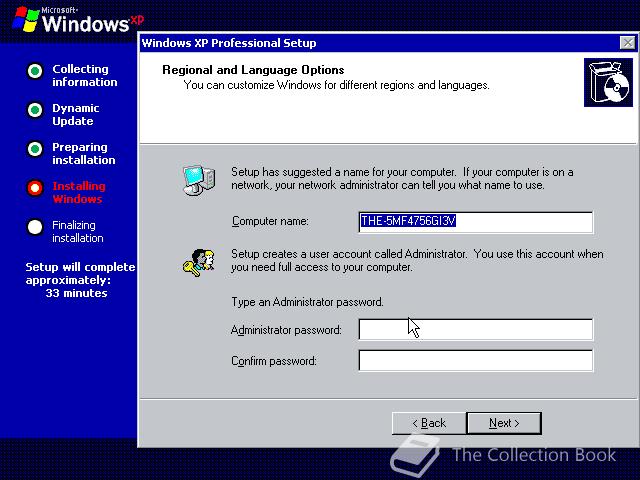The width and height of the screenshot is (640, 480).
Task: Click the "Installing Windows" red label
Action: [x=79, y=192]
